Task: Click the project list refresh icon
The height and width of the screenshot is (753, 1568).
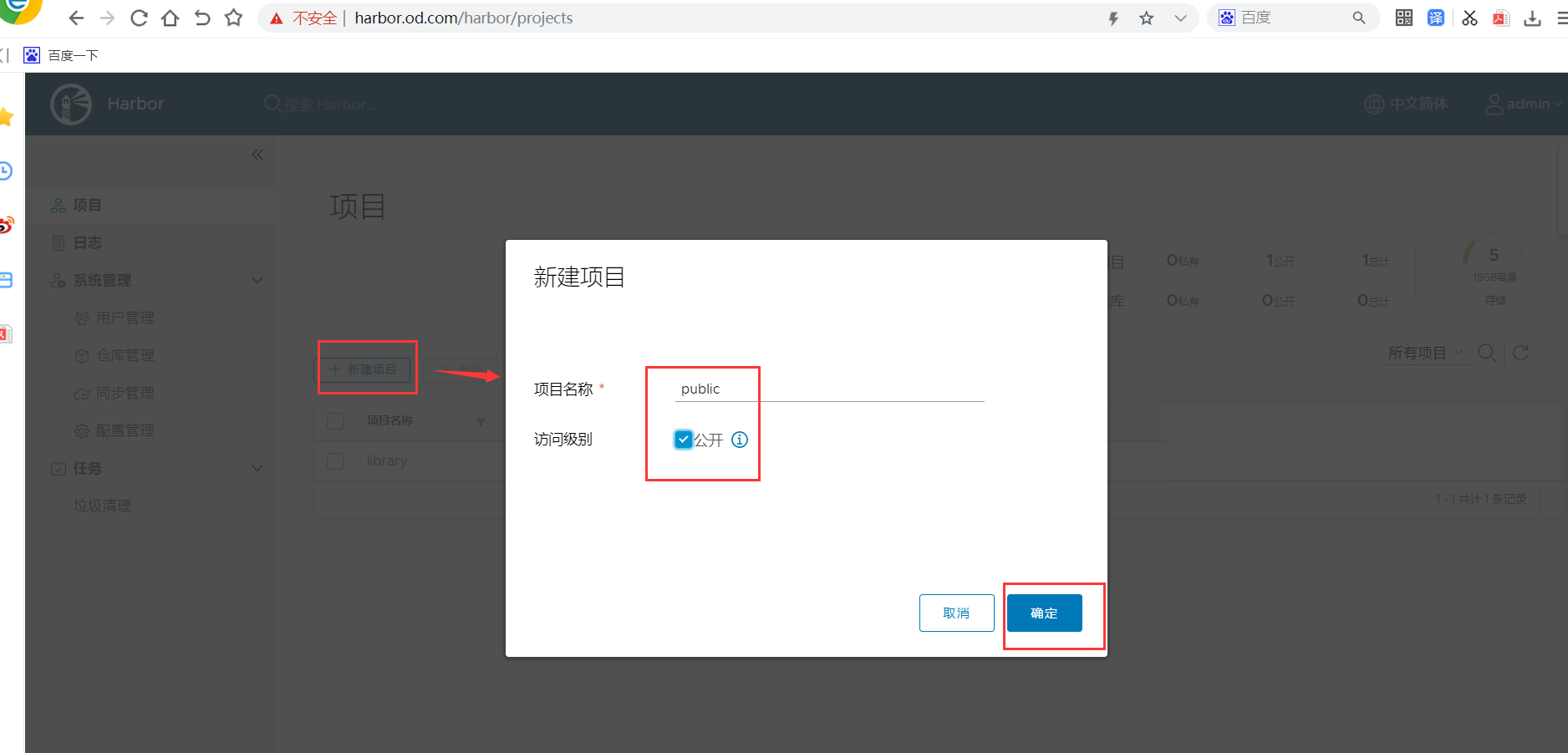Action: (x=1521, y=353)
